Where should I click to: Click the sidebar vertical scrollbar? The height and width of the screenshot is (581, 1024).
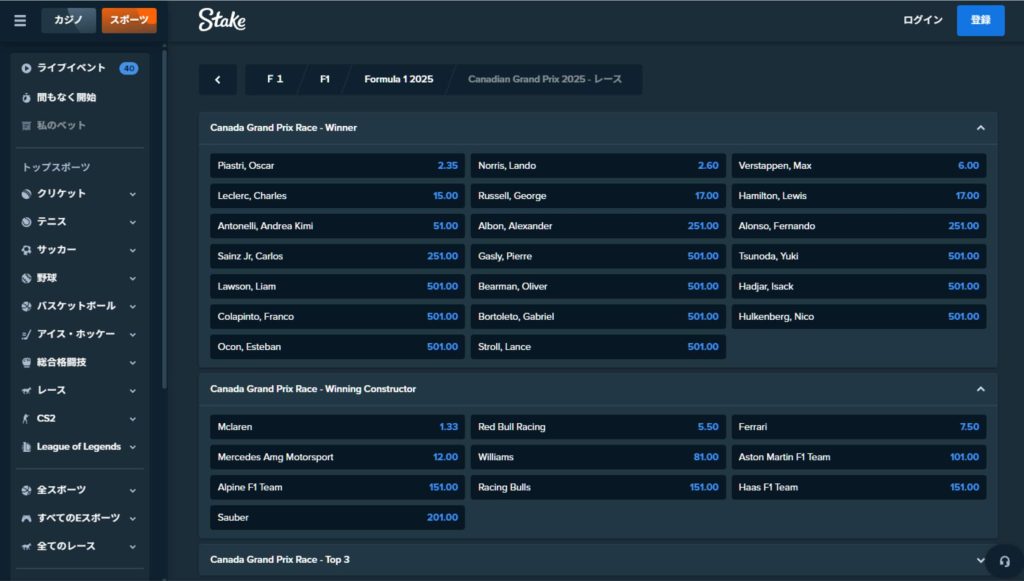click(164, 219)
